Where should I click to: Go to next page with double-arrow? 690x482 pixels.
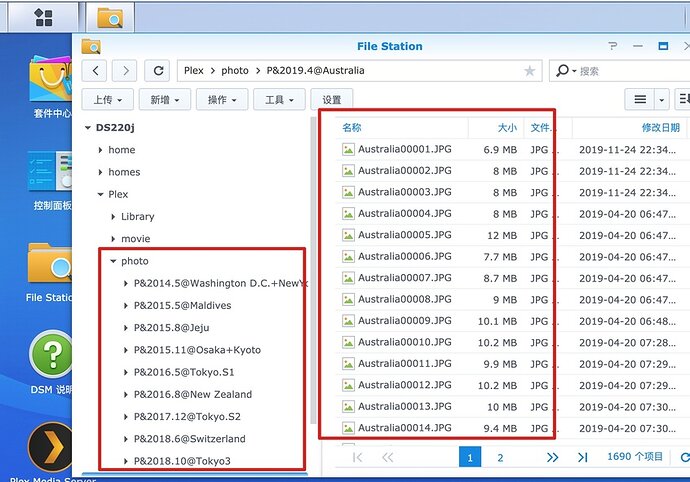[x=552, y=458]
